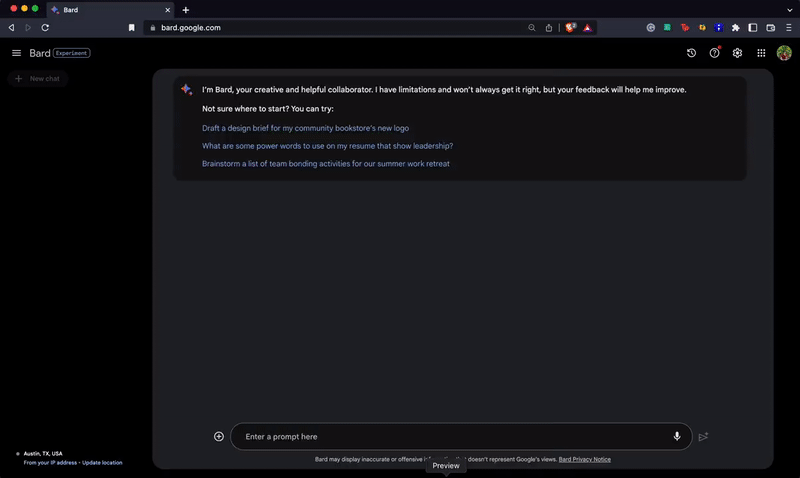This screenshot has width=800, height=478.
Task: Click the 'Austin, TX, USA' location text
Action: tap(43, 454)
